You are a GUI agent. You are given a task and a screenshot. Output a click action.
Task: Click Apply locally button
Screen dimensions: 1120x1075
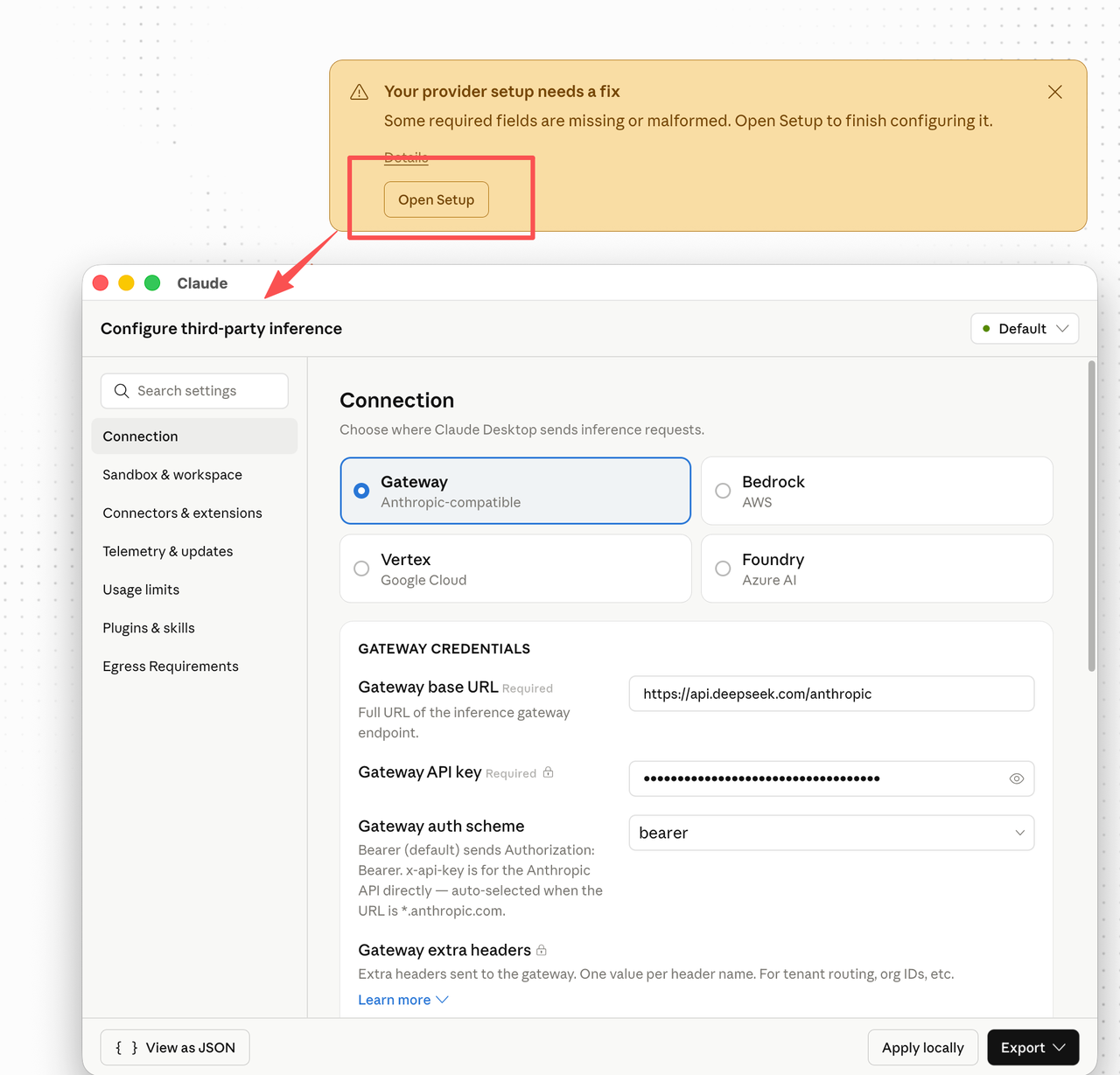coord(922,1048)
